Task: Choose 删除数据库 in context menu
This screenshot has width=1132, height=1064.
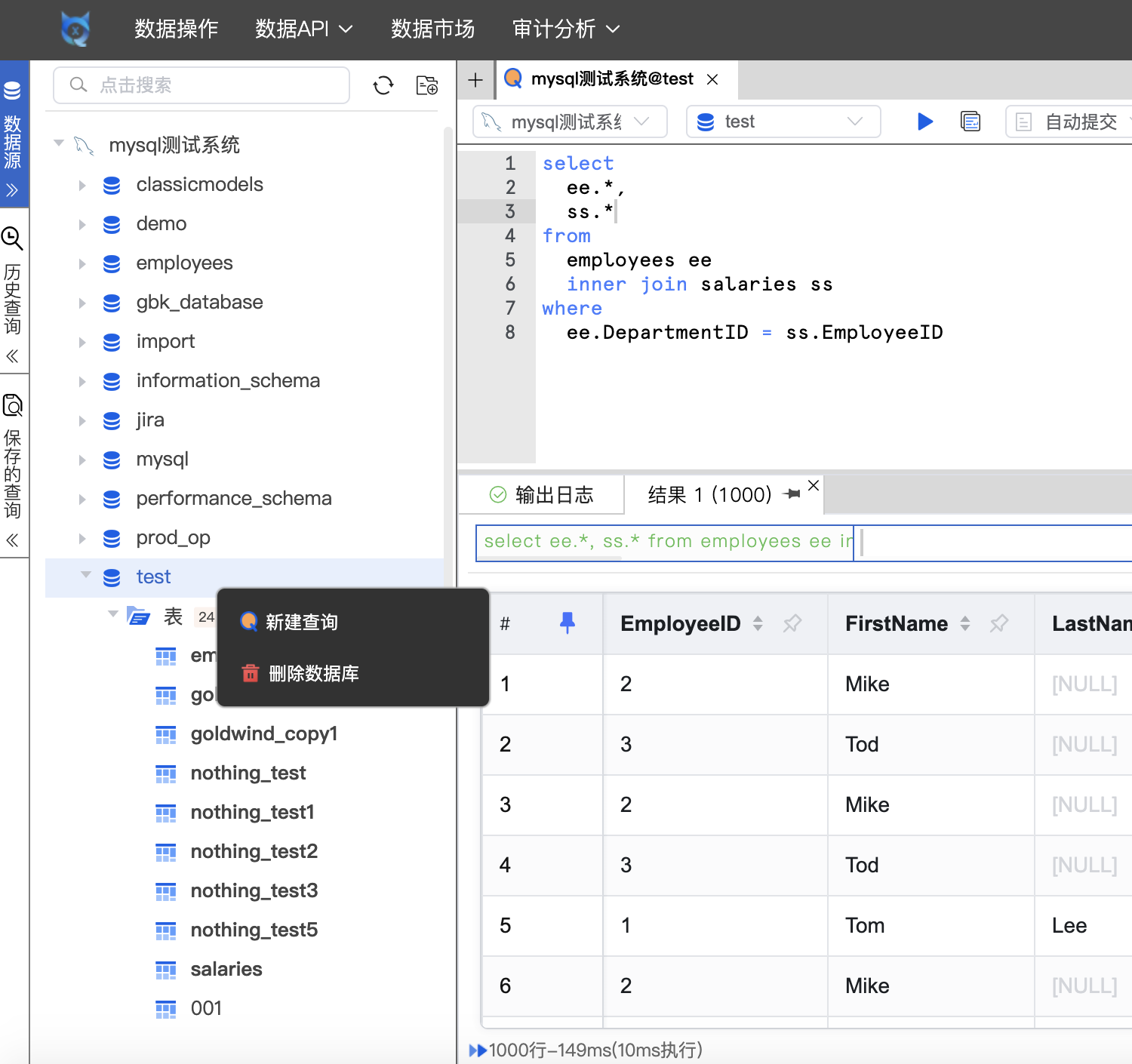Action: 313,673
